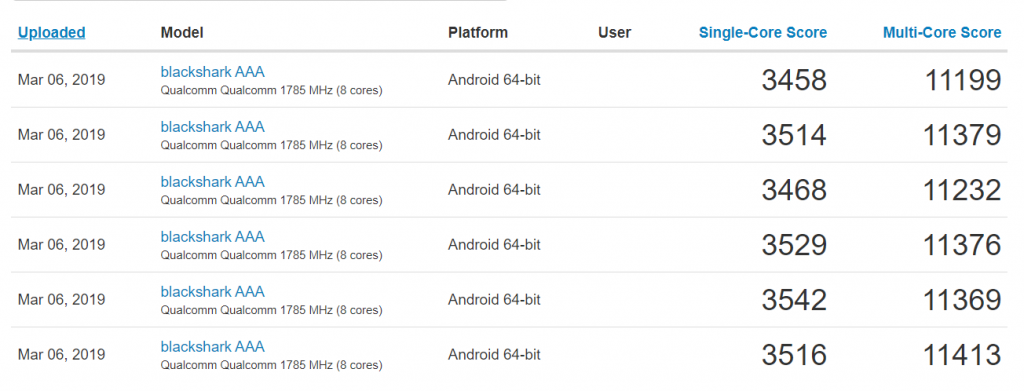Screen dimensions: 1024x391
Task: Select single-core score 3458
Action: [x=794, y=80]
